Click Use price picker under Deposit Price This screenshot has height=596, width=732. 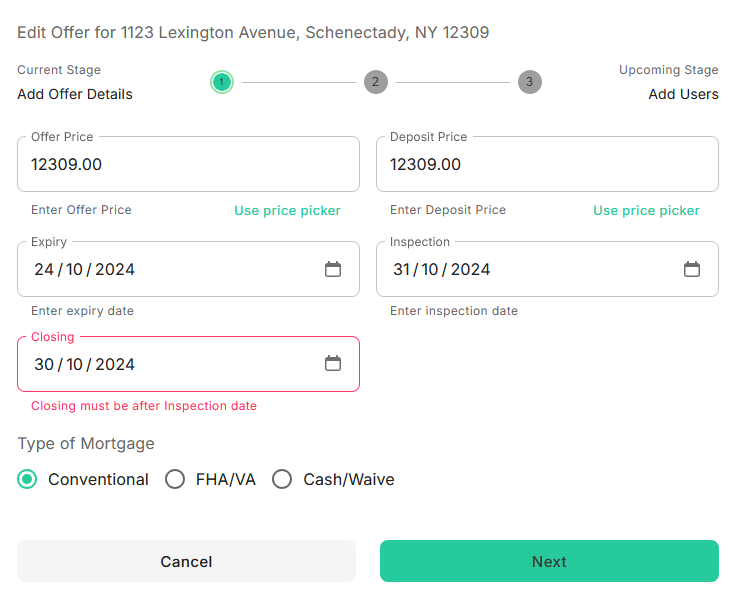point(646,210)
